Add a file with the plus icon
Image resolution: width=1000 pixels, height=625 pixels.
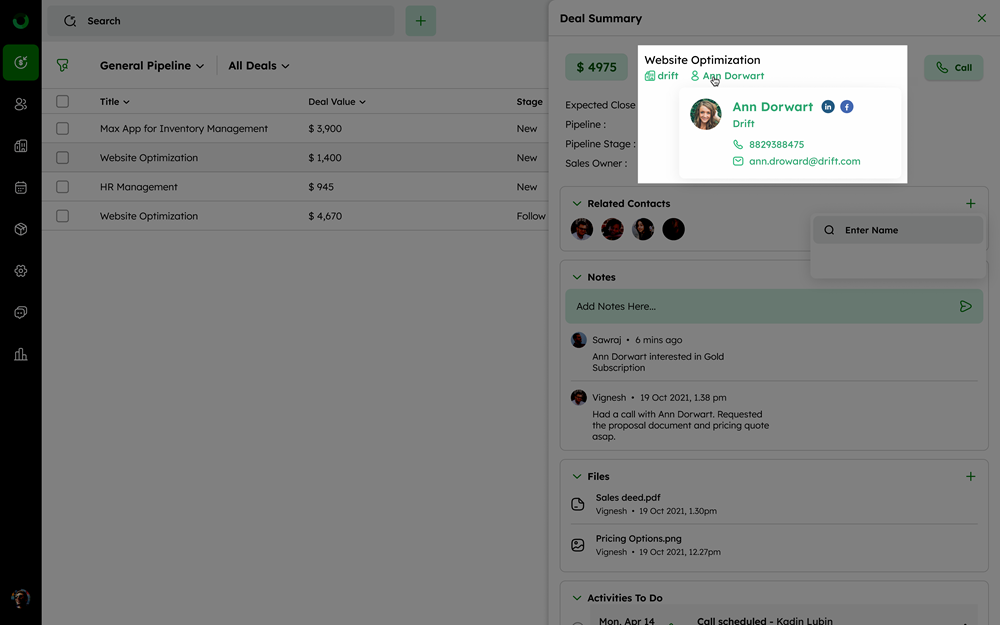(x=971, y=476)
